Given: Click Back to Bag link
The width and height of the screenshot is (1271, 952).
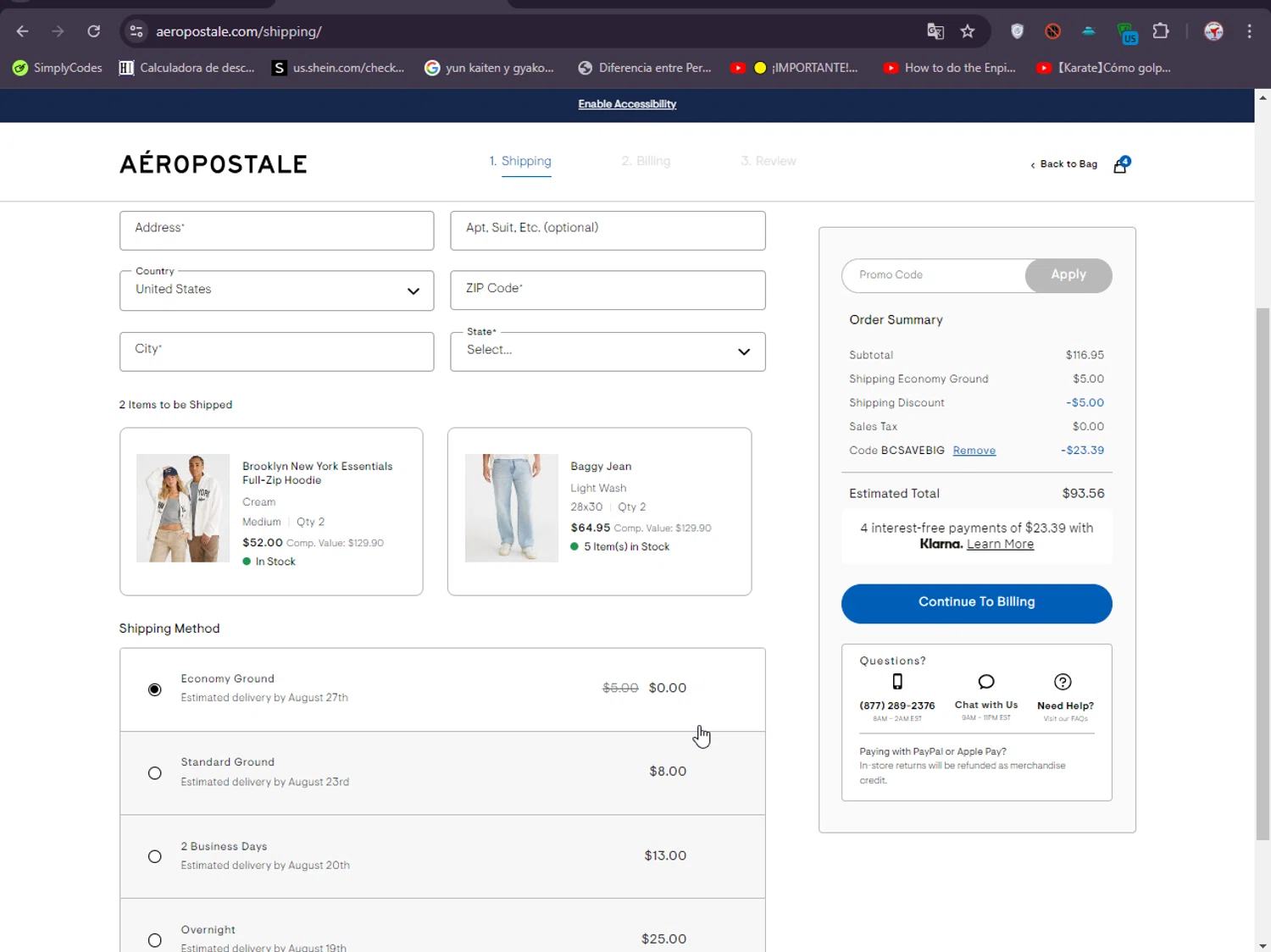Looking at the screenshot, I should pyautogui.click(x=1063, y=164).
